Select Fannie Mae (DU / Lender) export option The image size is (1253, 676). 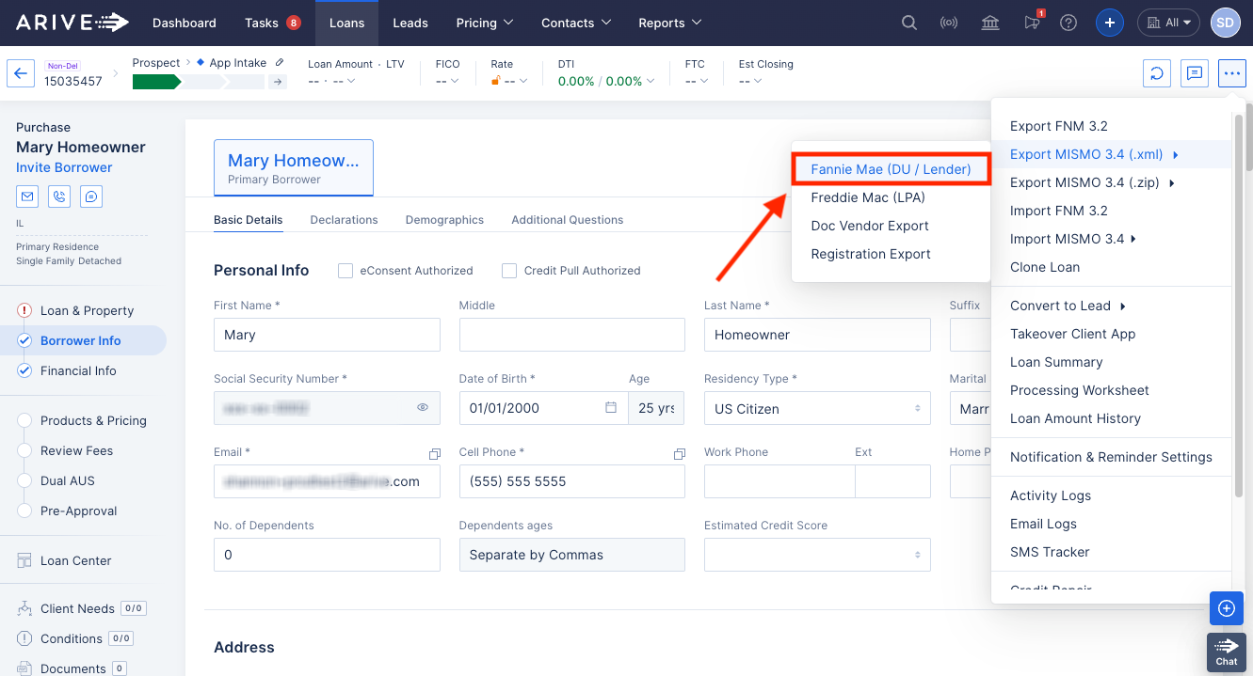(891, 169)
